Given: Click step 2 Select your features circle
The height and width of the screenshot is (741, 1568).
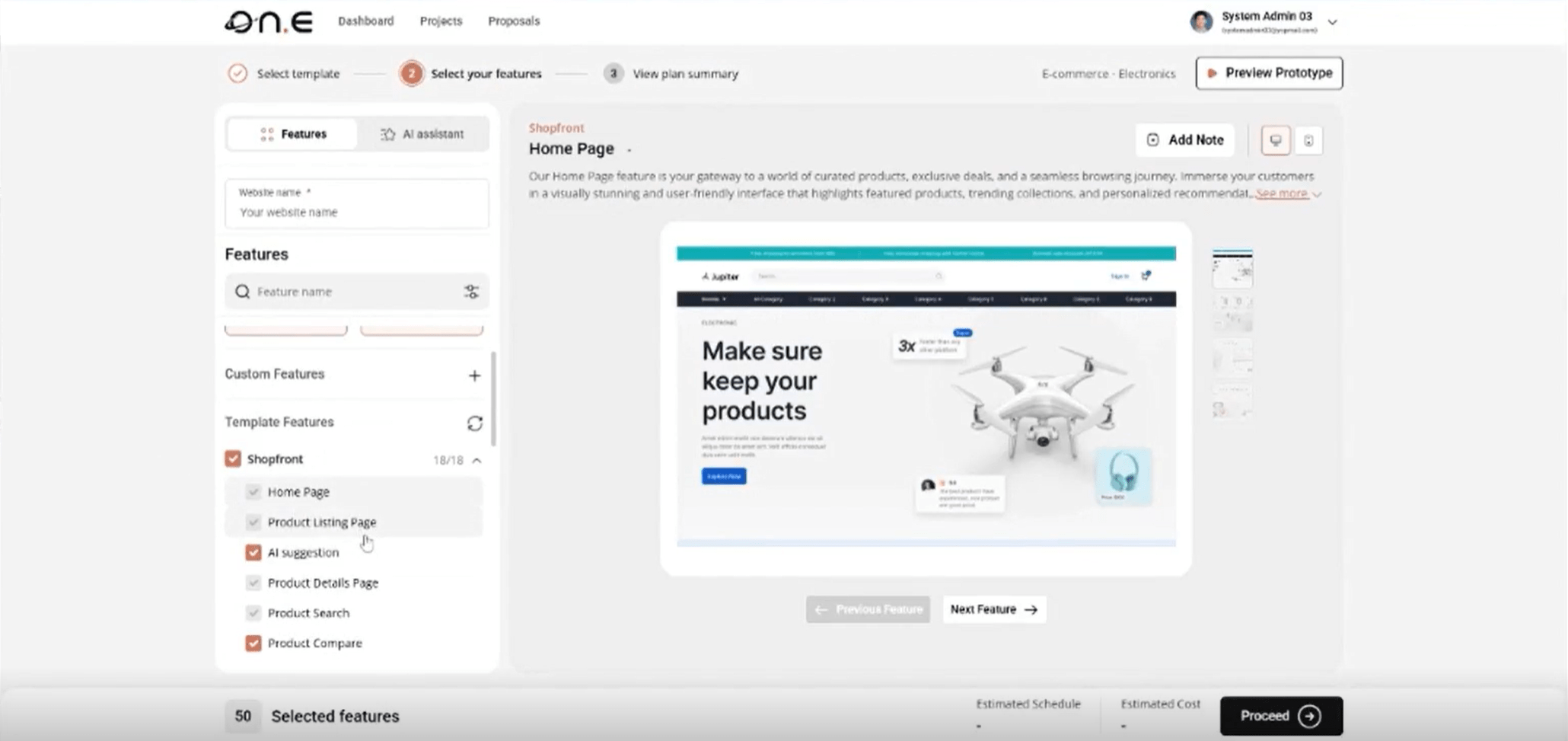Looking at the screenshot, I should pos(411,74).
